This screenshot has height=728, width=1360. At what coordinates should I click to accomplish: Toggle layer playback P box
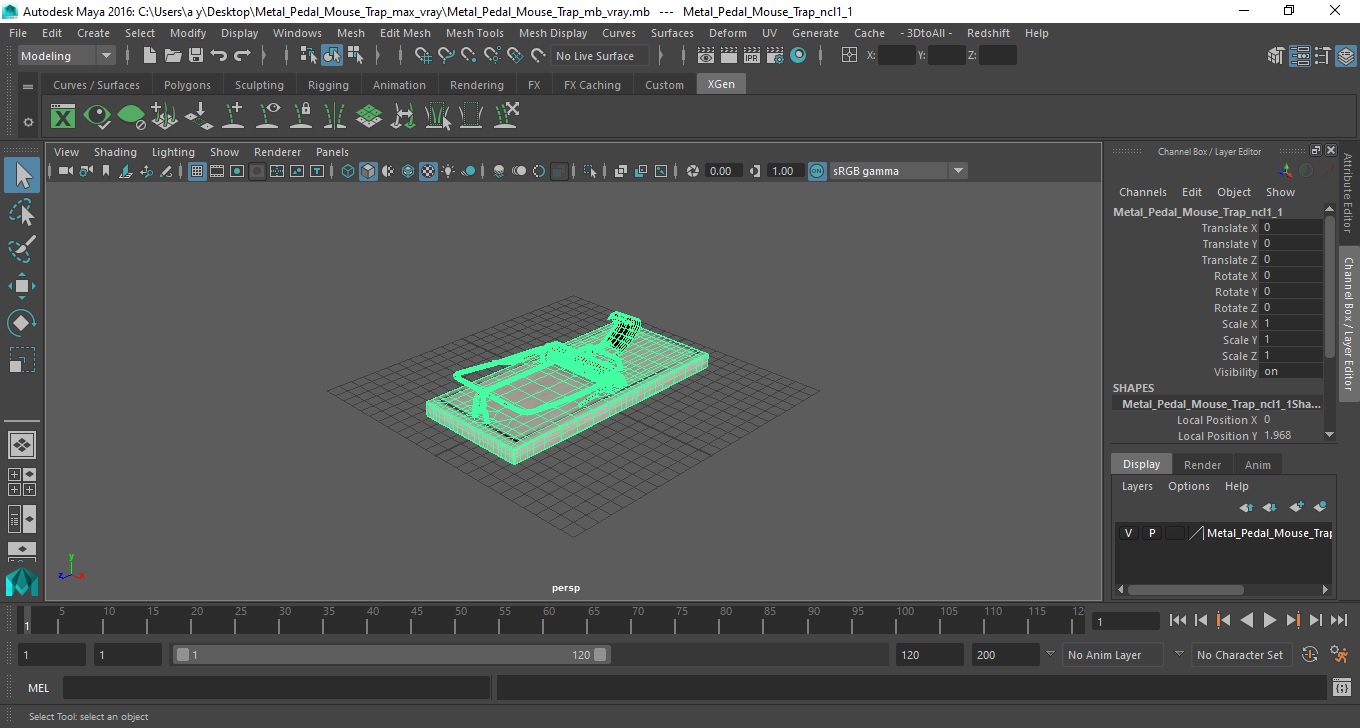(1151, 533)
